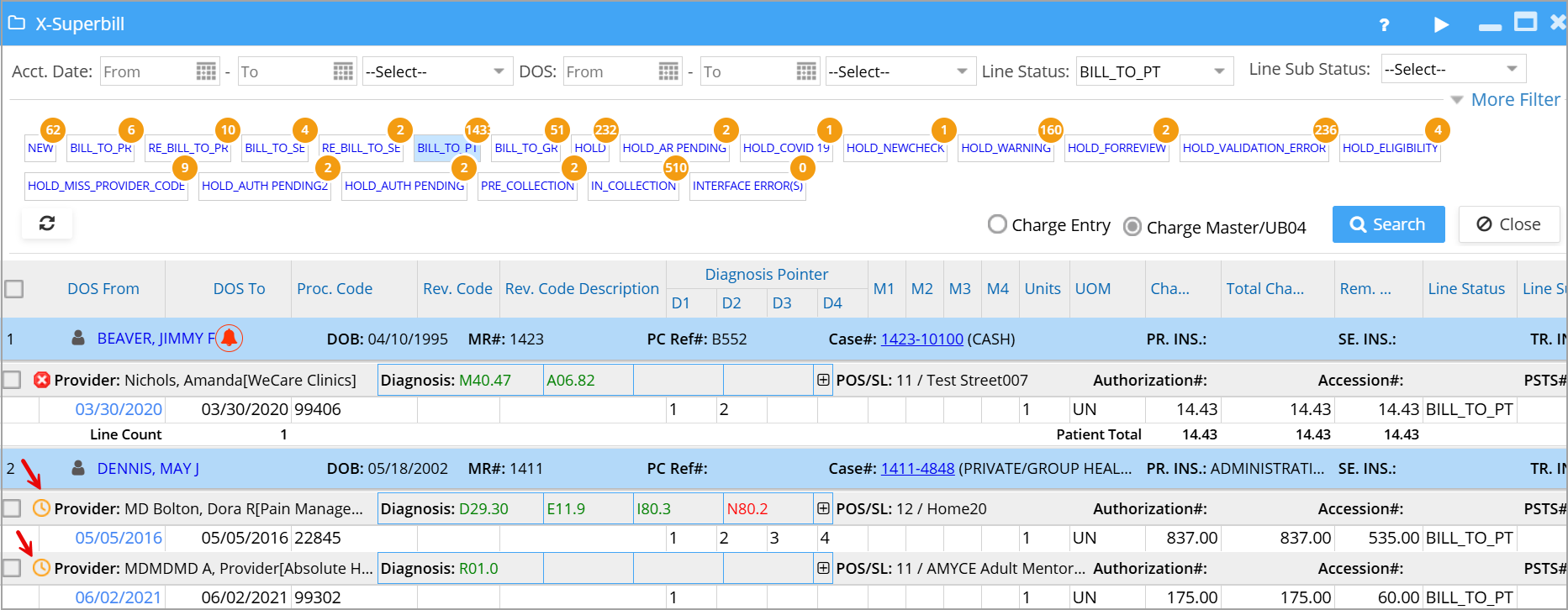The width and height of the screenshot is (1568, 610).
Task: Expand diagnosis list for M40.47 row
Action: (822, 380)
